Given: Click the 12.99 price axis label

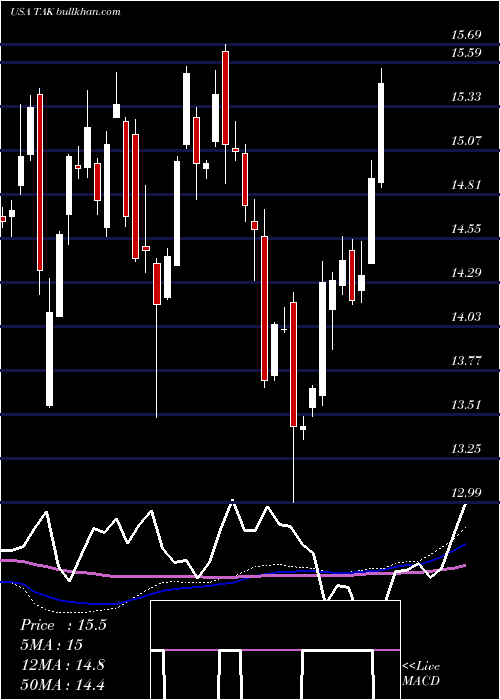Looking at the screenshot, I should tap(466, 492).
